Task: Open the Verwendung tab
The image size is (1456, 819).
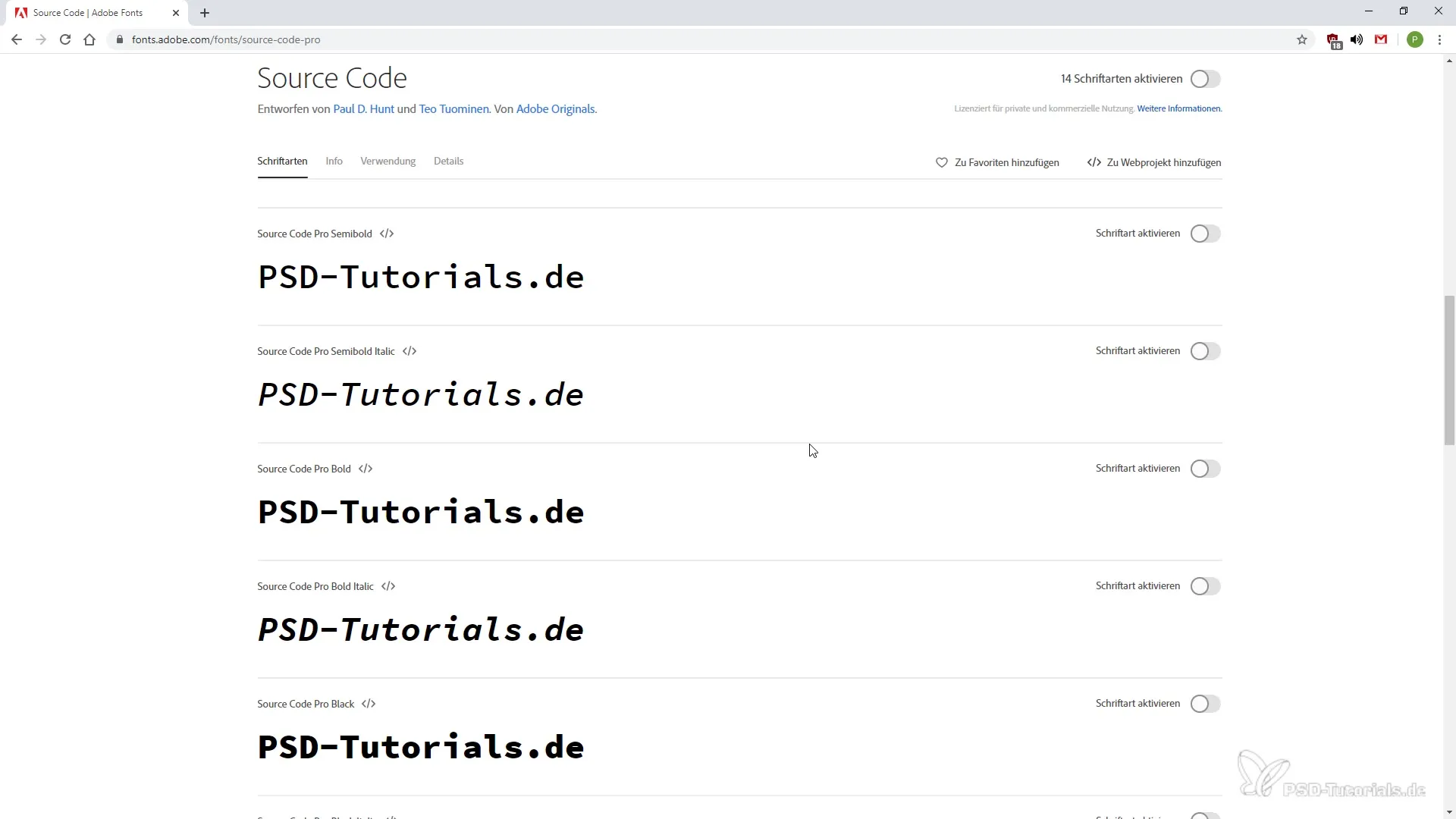Action: 388,161
